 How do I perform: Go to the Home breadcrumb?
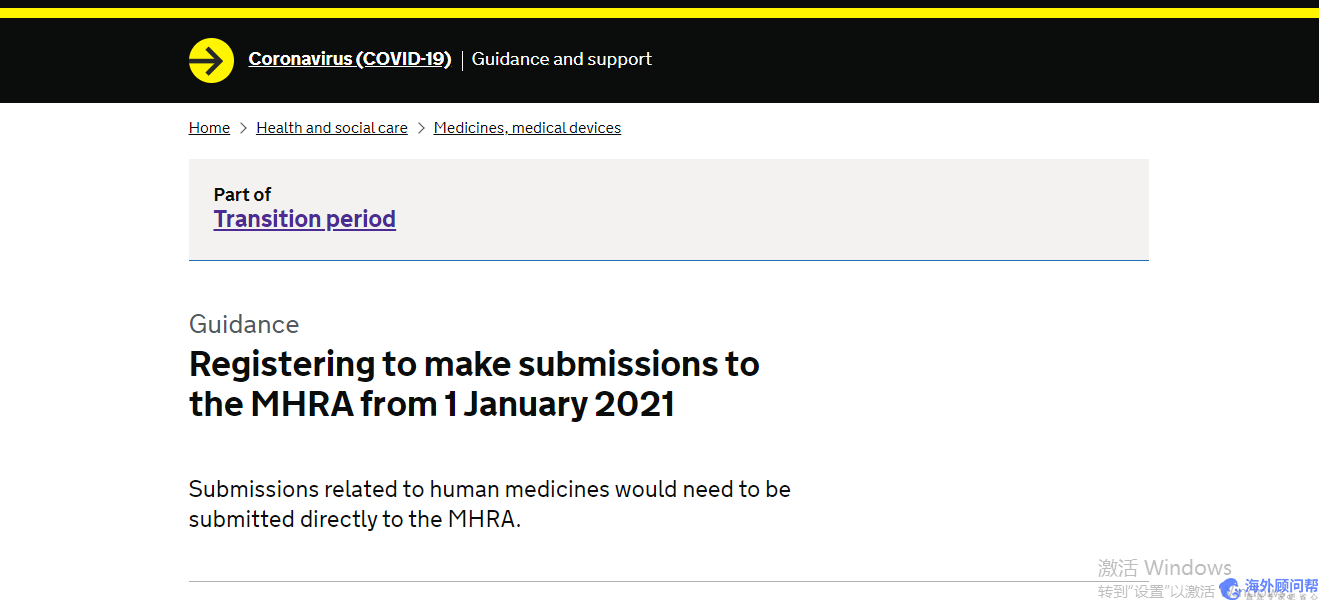click(x=209, y=128)
